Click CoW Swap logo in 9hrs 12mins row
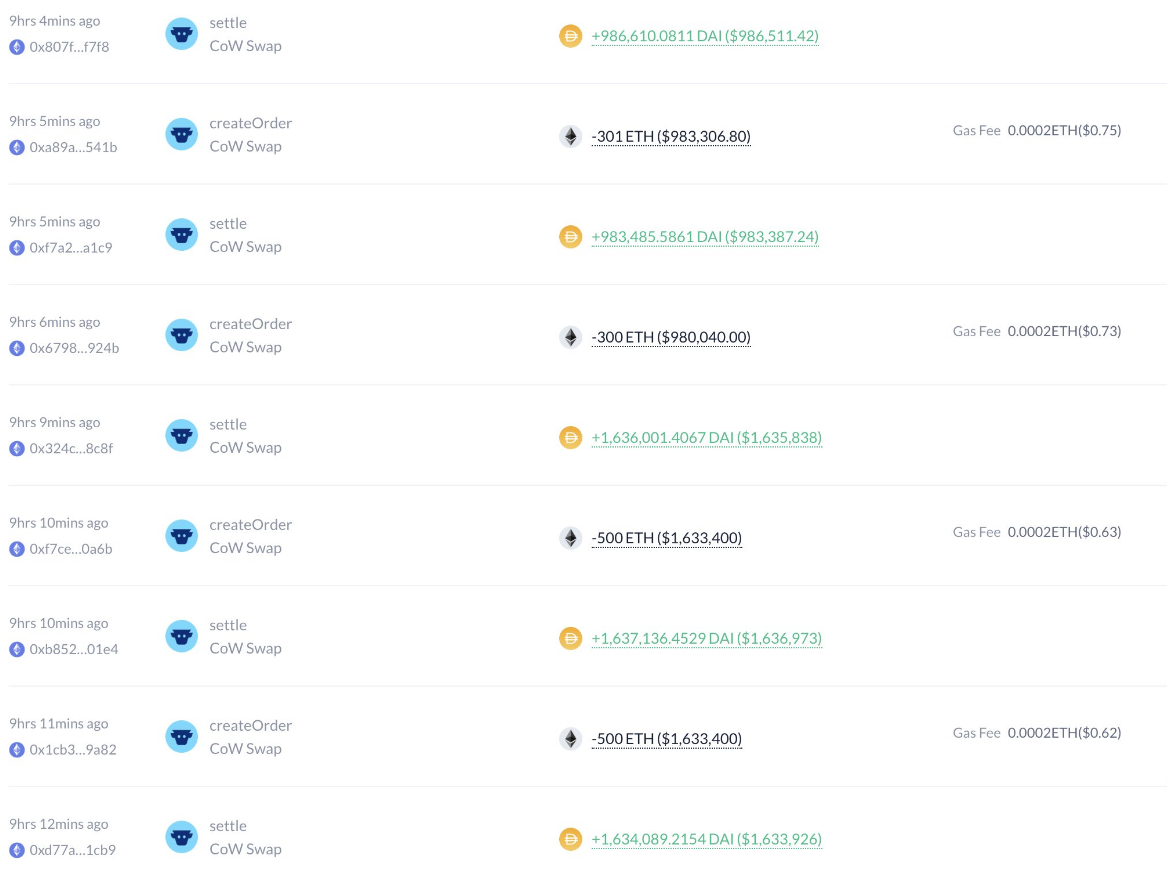Image resolution: width=1167 pixels, height=869 pixels. (182, 838)
